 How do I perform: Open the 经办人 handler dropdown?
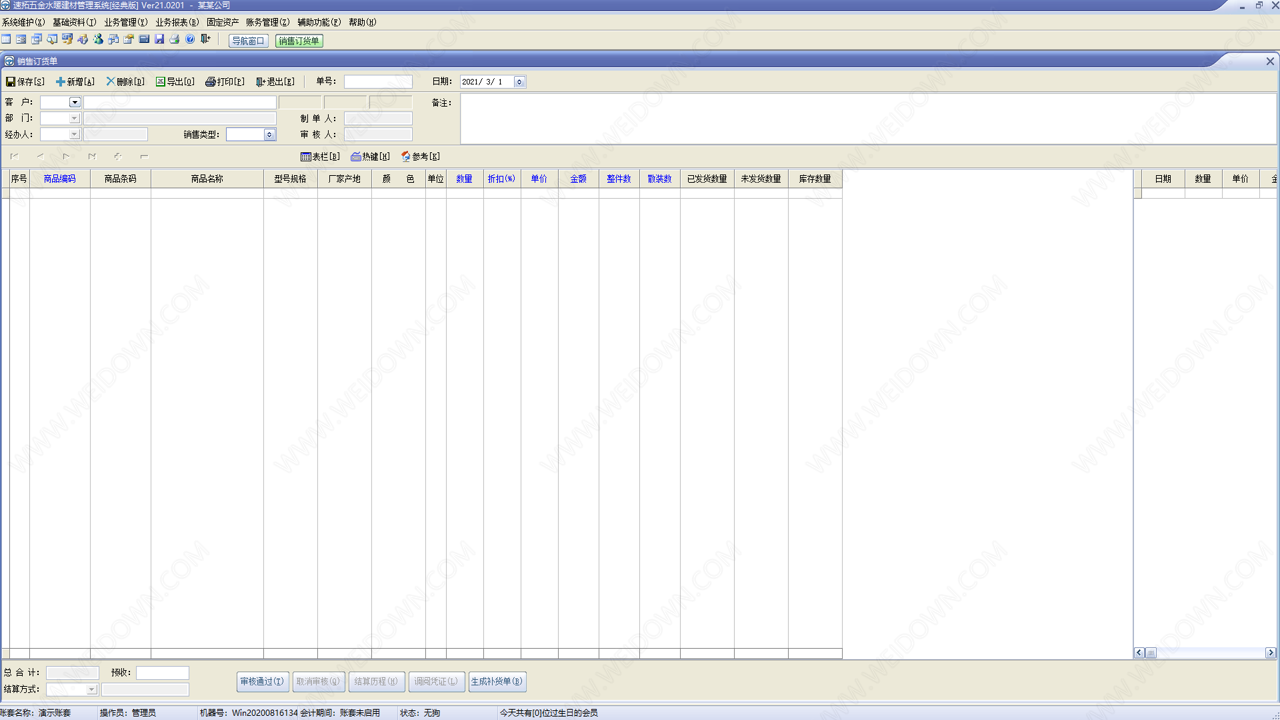(x=74, y=134)
